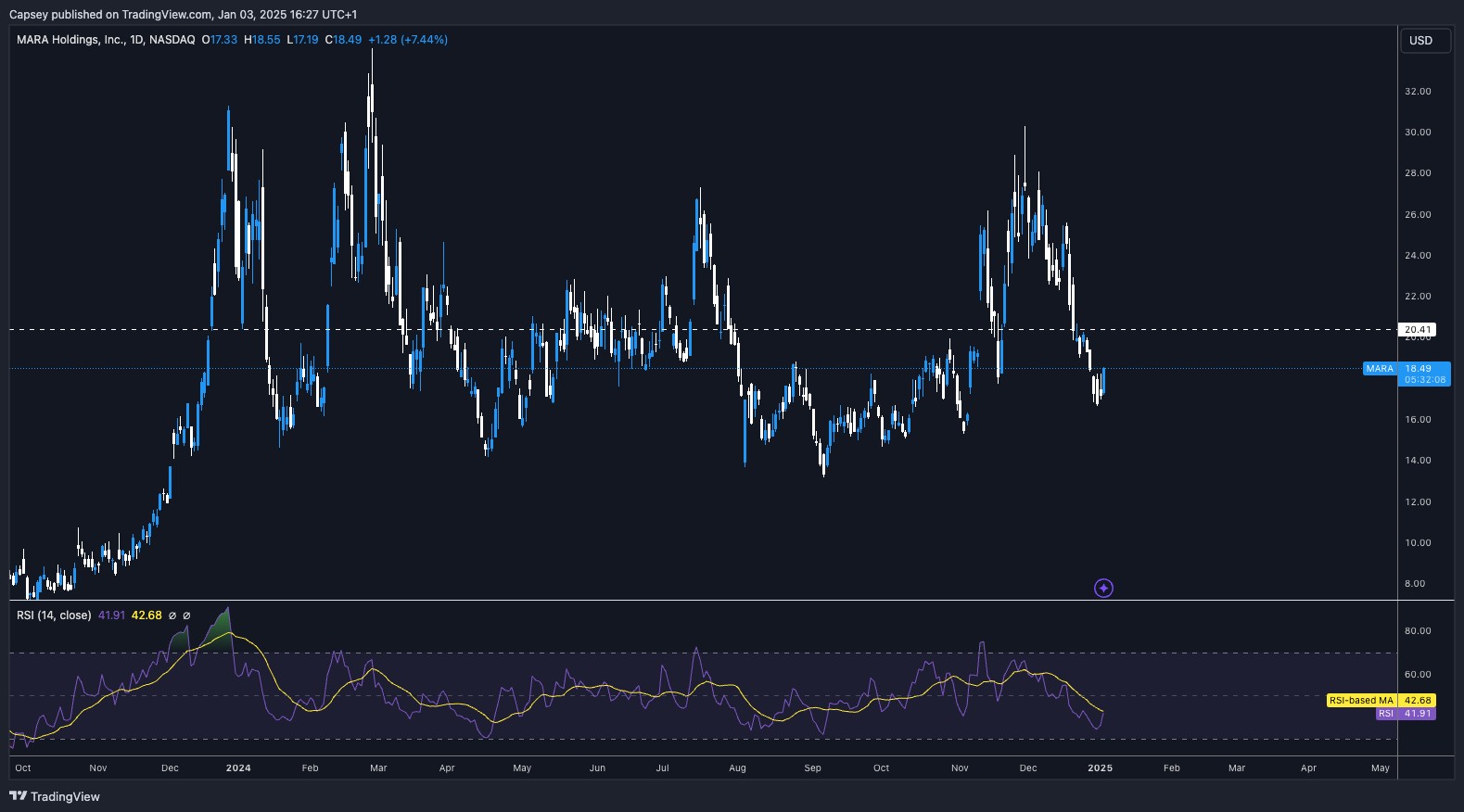Click the 10.00 price axis label
1464x812 pixels.
coord(1418,543)
